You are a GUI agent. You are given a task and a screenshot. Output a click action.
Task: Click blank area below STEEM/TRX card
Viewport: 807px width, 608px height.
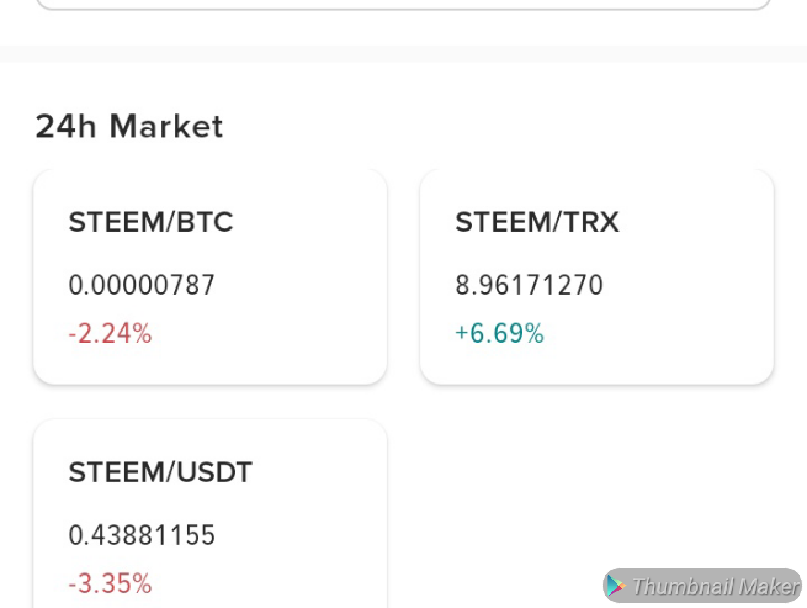[x=596, y=420]
